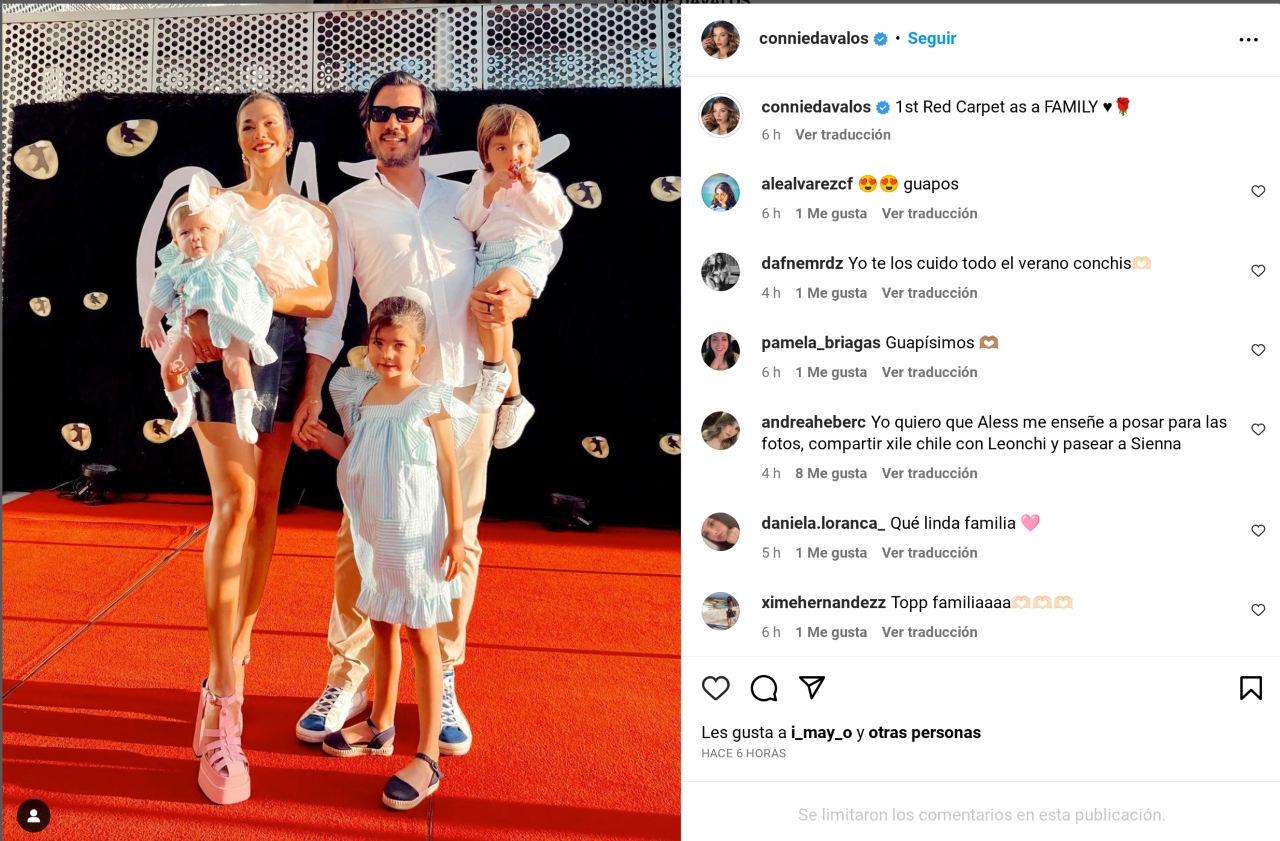
Task: Save the post with bookmark icon
Action: click(1251, 688)
